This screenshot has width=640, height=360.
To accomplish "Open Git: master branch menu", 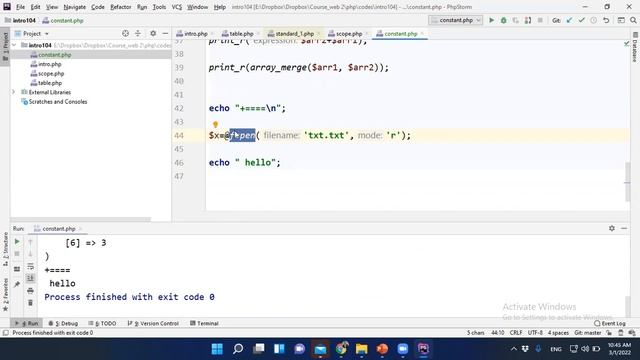I will pyautogui.click(x=587, y=333).
